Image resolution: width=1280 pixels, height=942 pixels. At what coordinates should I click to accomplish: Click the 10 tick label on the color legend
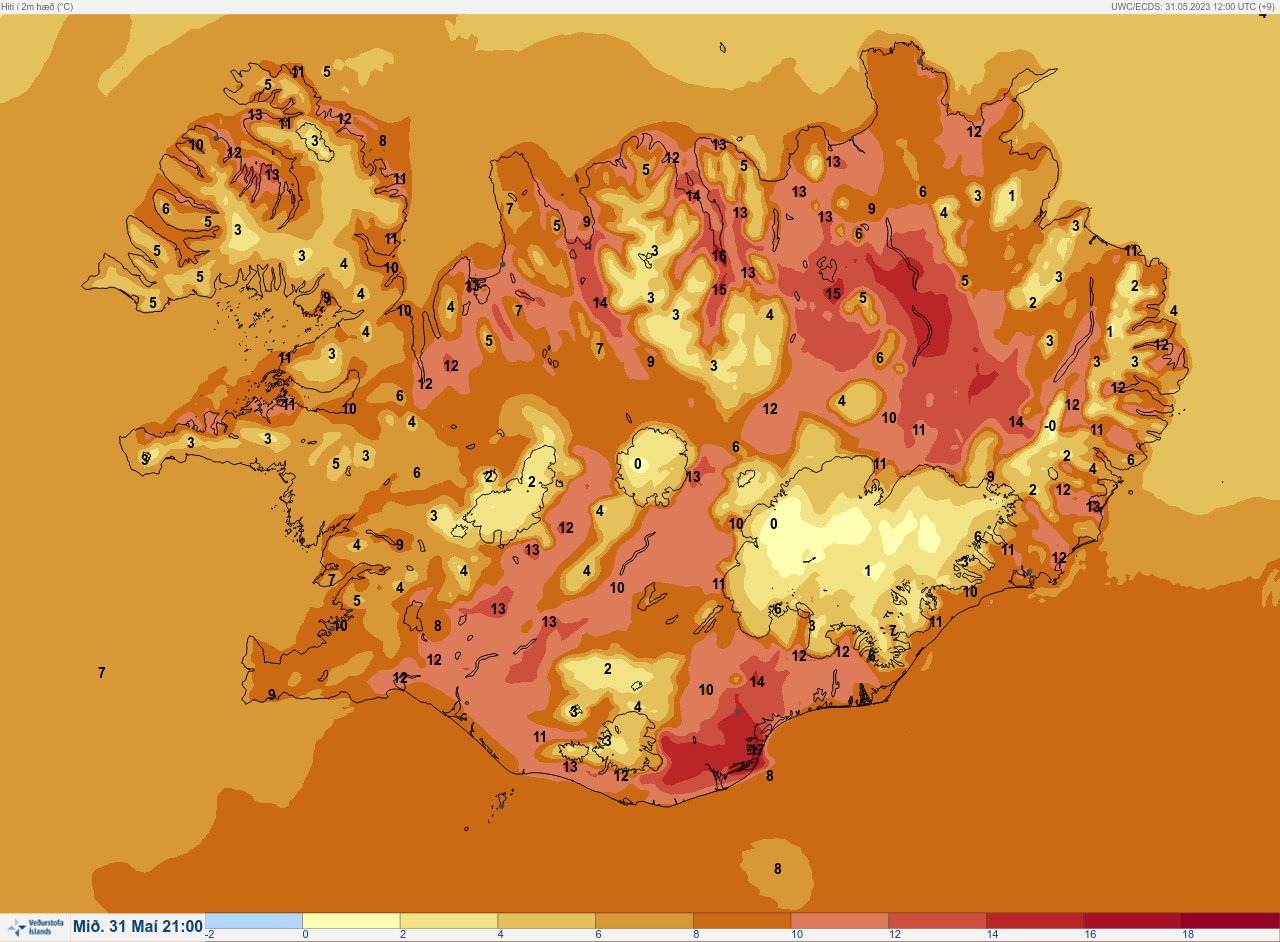[797, 934]
